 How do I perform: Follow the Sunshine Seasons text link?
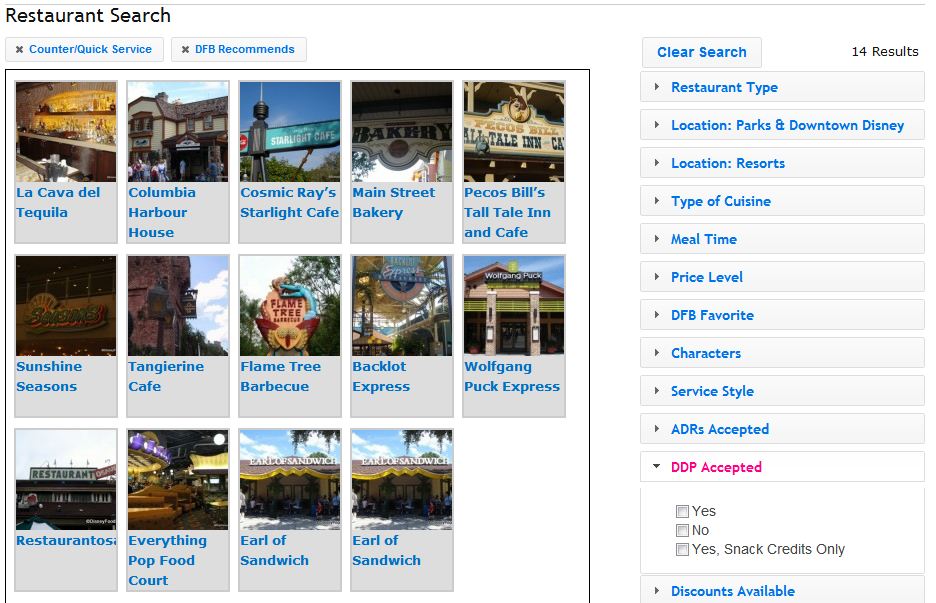(x=49, y=376)
